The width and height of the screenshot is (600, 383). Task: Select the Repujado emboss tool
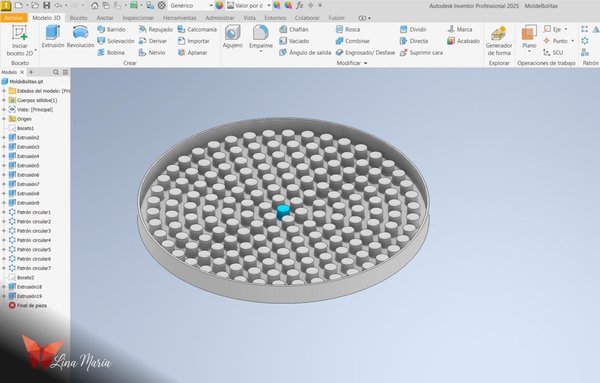pyautogui.click(x=156, y=29)
